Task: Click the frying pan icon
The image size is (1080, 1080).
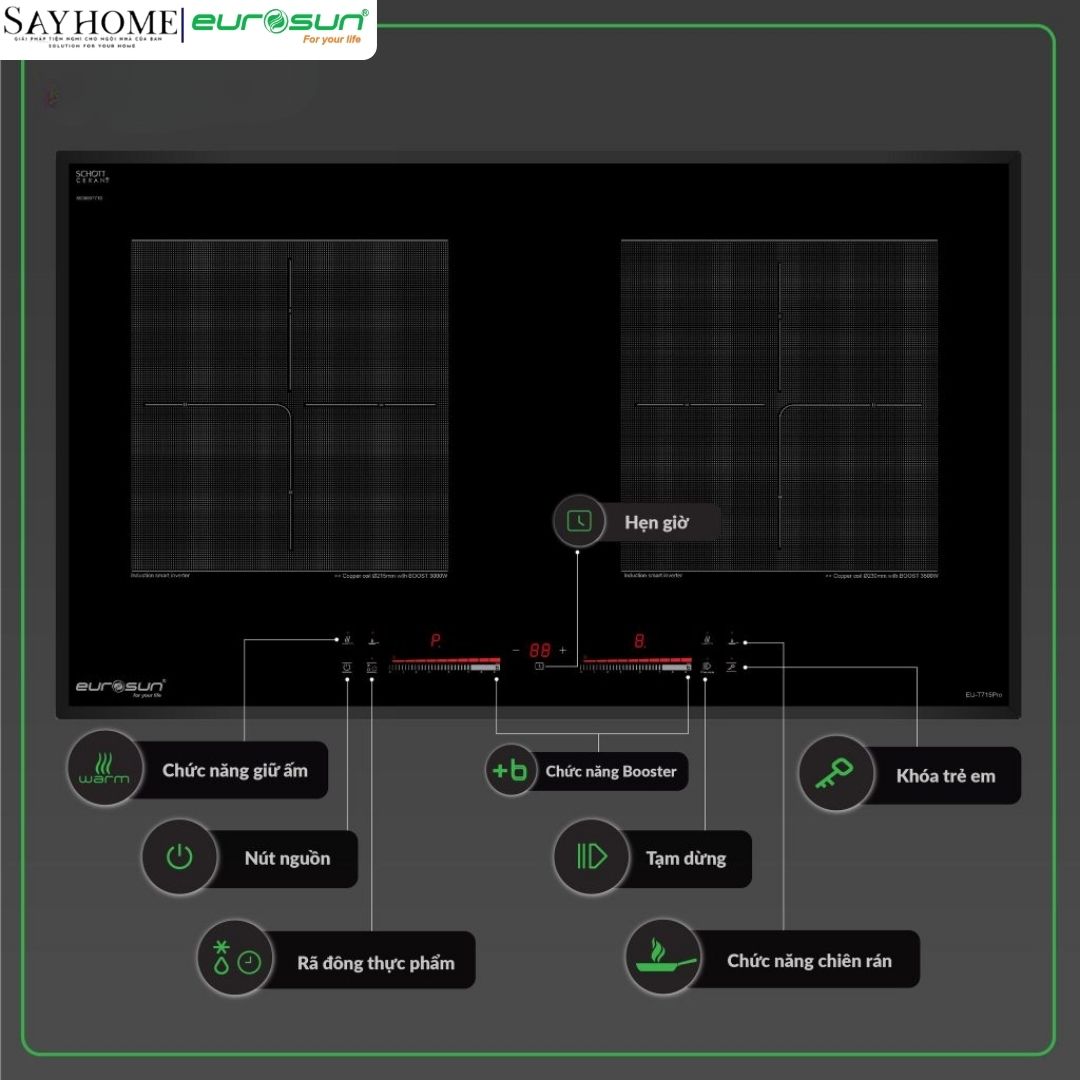Action: pos(663,957)
